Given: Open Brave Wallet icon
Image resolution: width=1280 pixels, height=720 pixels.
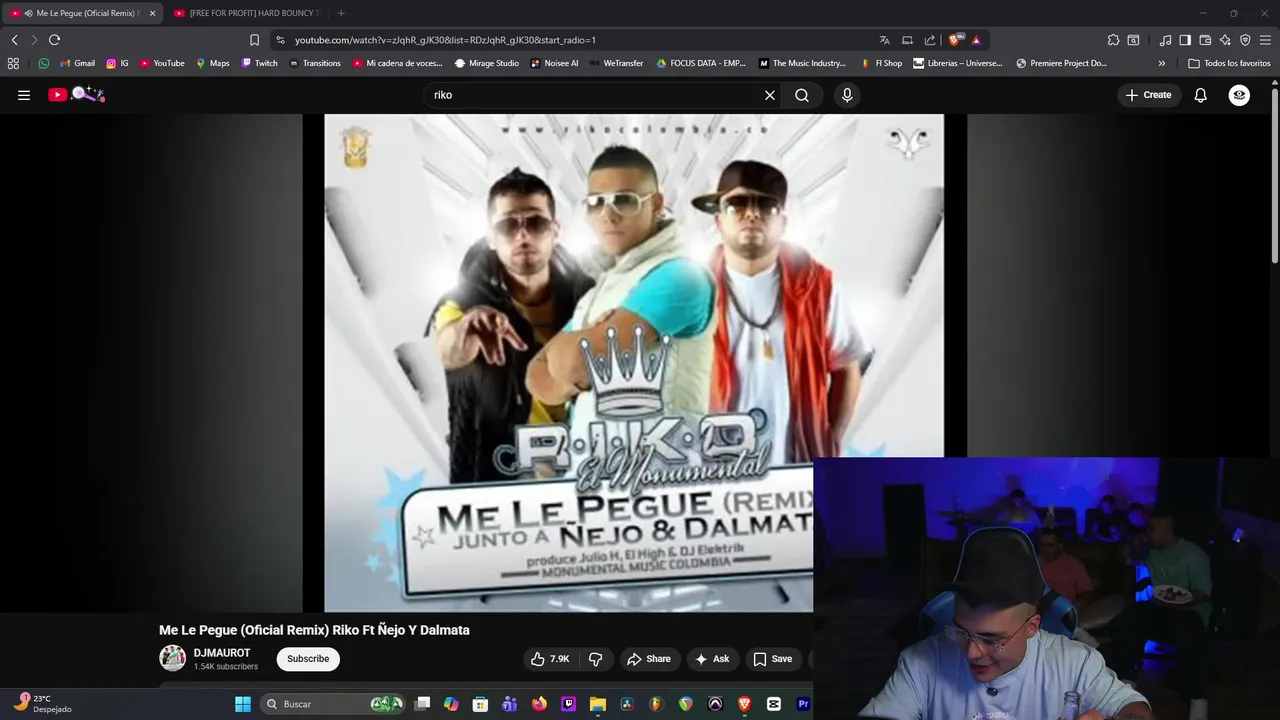Looking at the screenshot, I should (x=1205, y=40).
